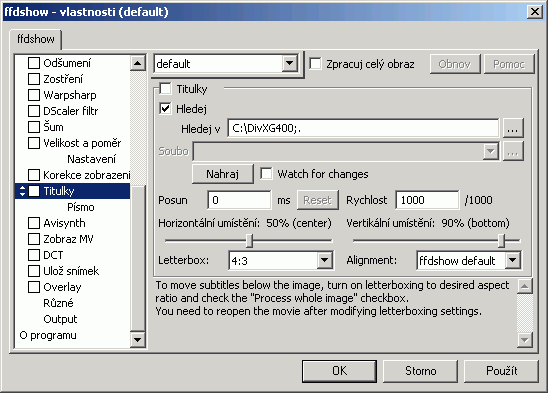Open the default preset dropdown
This screenshot has width=548, height=393.
coord(289,64)
